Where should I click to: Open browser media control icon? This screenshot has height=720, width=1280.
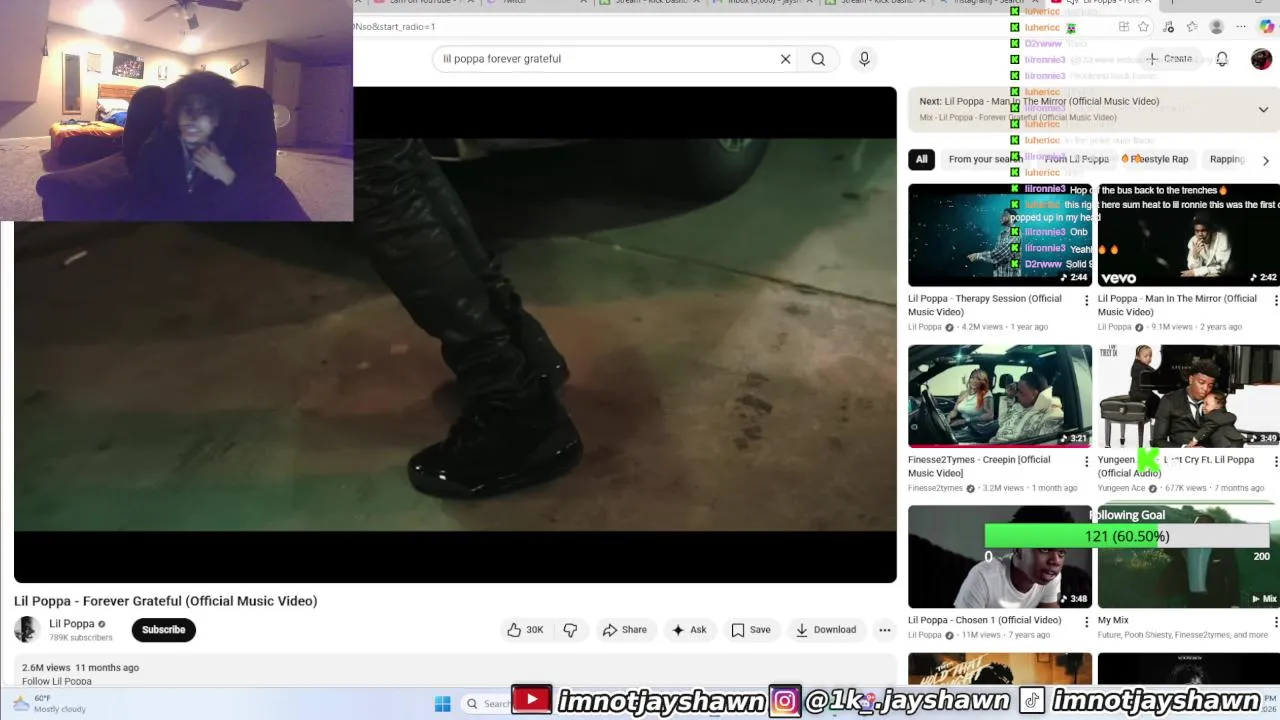[1168, 27]
